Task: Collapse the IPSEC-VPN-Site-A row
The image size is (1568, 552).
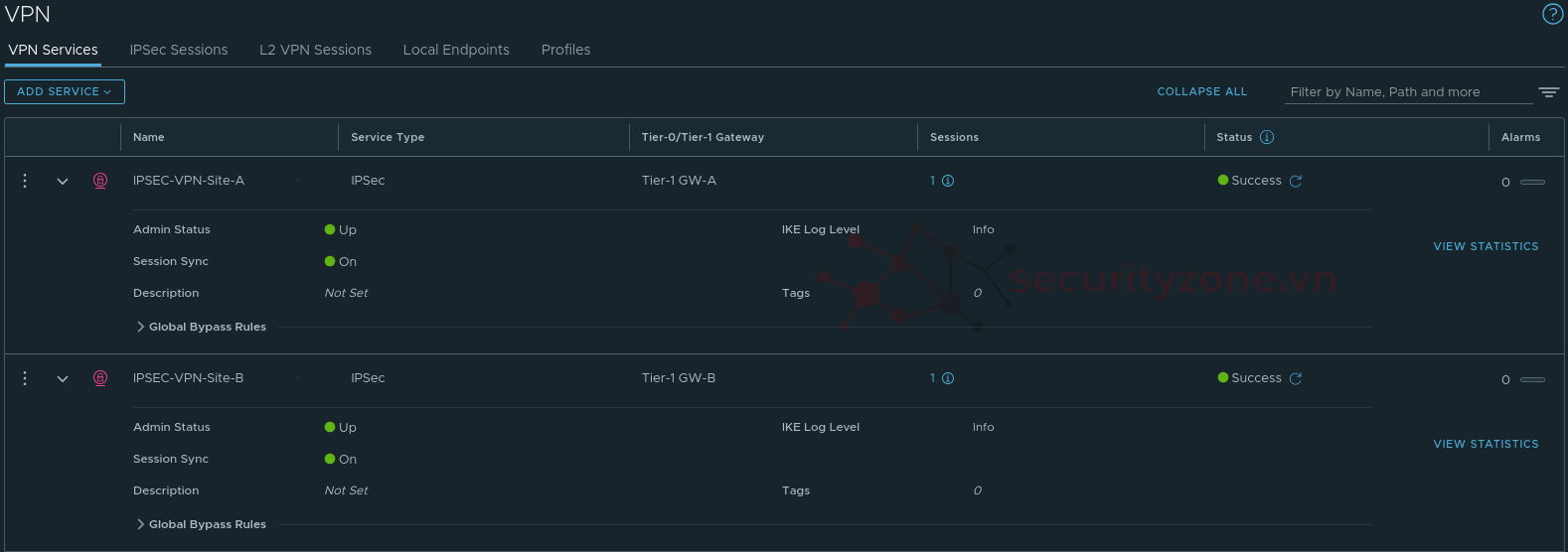Action: (63, 182)
